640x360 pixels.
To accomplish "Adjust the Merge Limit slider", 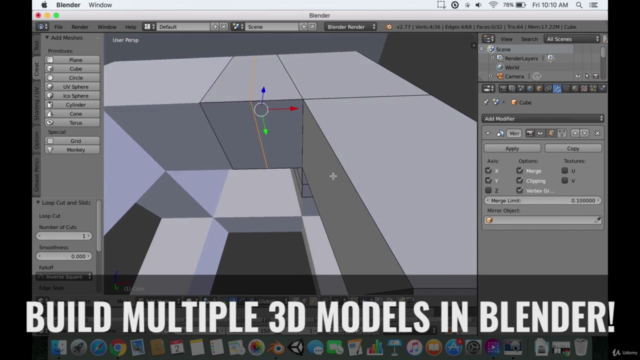I will pyautogui.click(x=543, y=201).
